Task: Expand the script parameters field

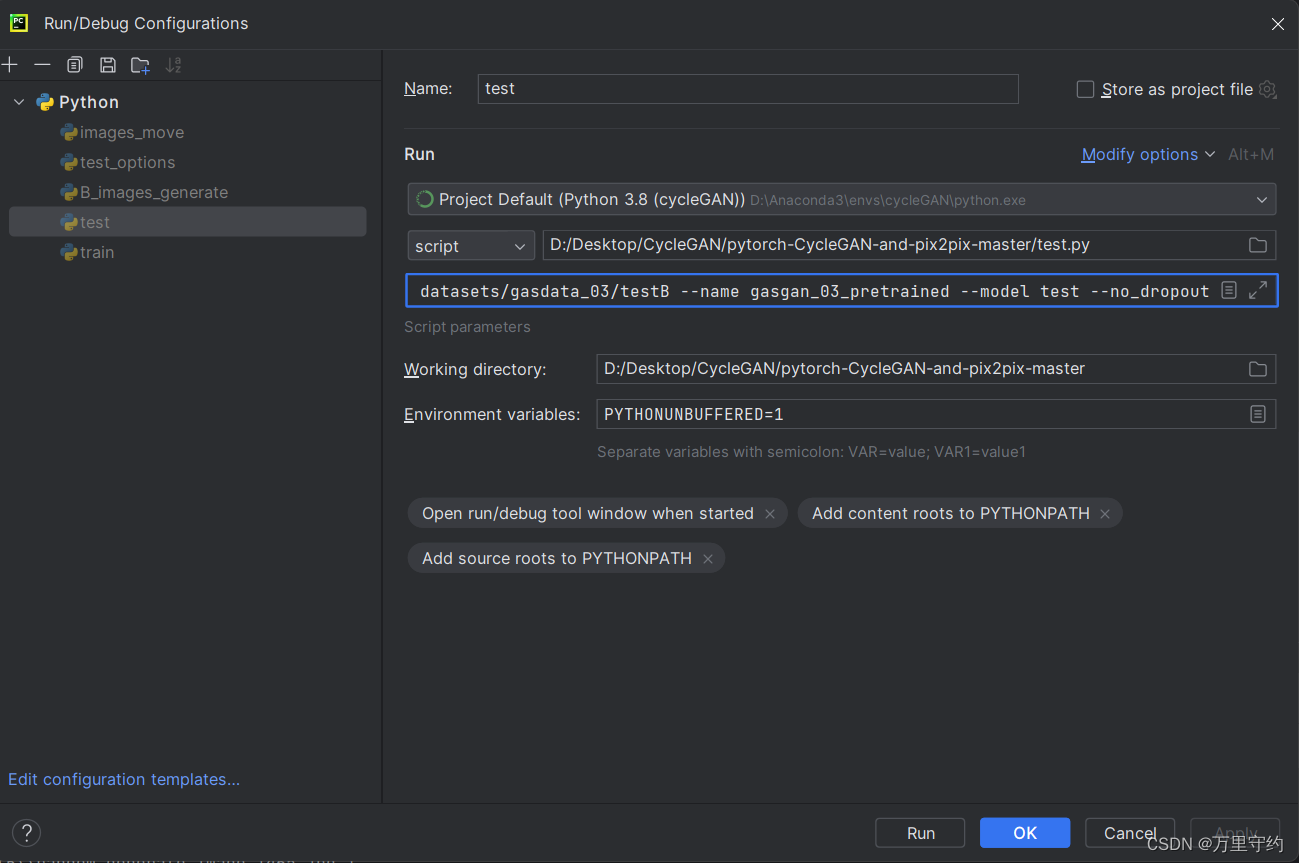Action: [1258, 290]
